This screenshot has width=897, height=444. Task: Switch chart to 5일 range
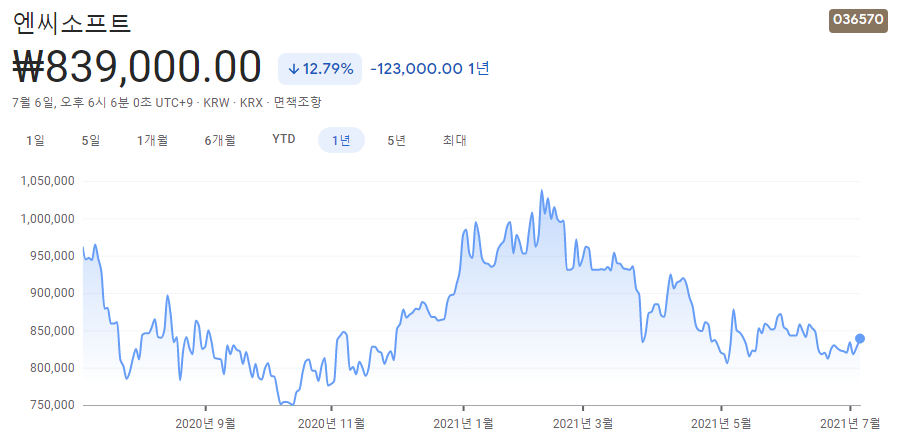91,140
